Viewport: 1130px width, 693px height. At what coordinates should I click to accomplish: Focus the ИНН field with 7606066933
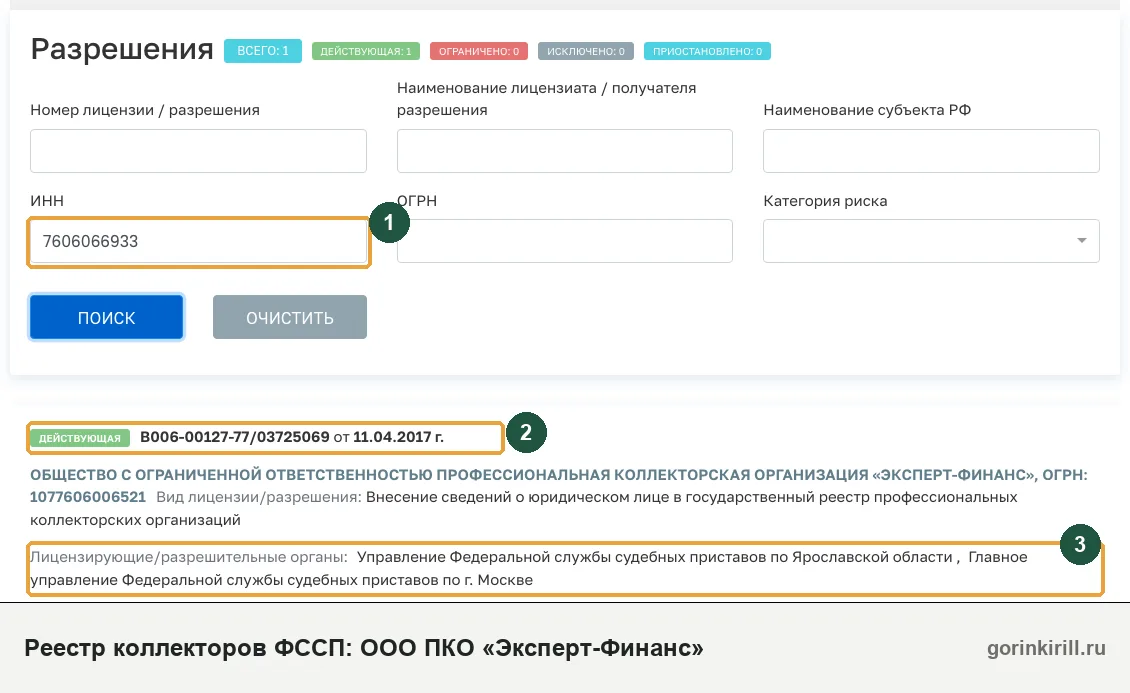(x=198, y=241)
